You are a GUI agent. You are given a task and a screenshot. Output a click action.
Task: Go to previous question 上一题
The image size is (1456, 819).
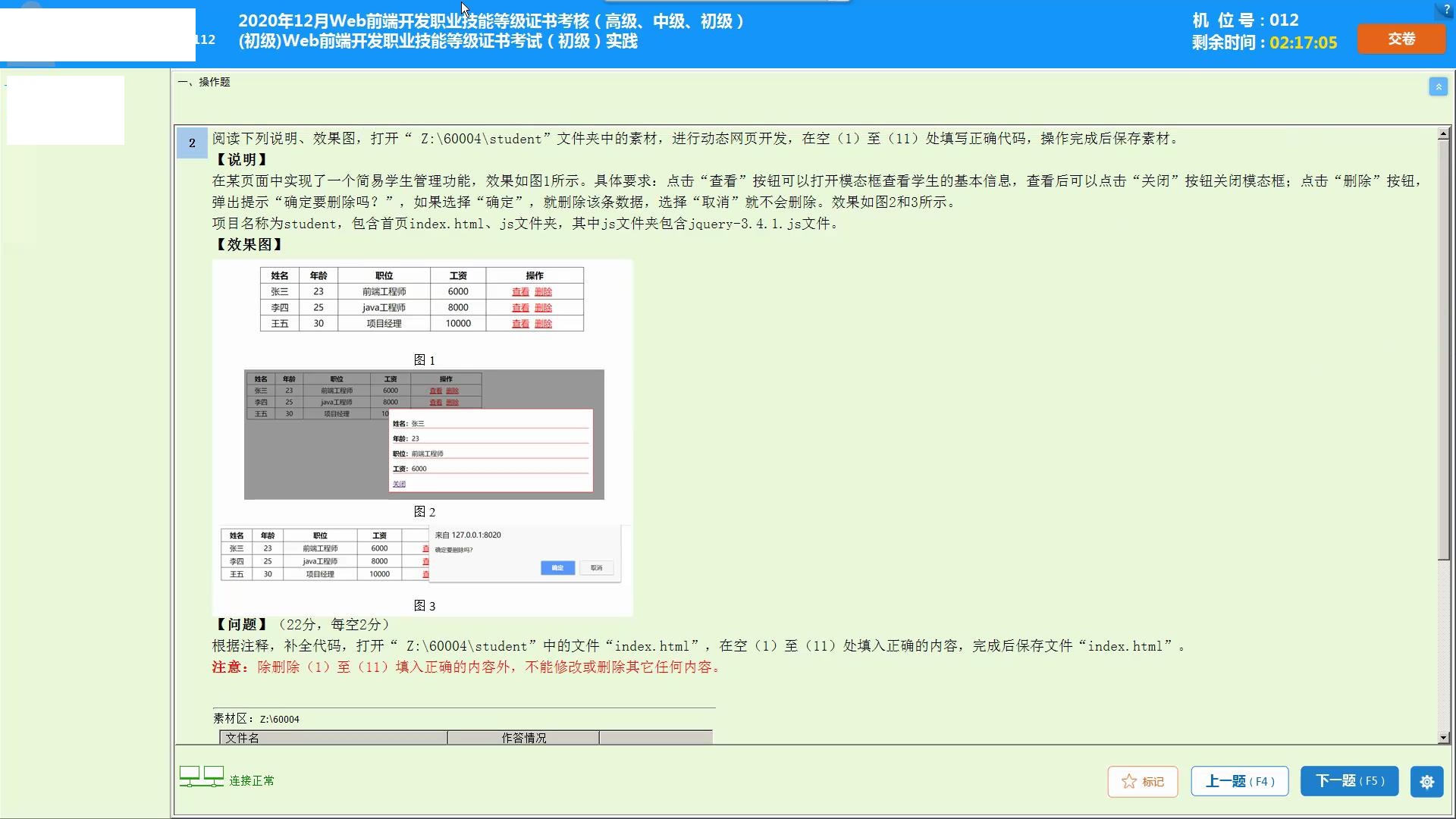click(x=1239, y=781)
